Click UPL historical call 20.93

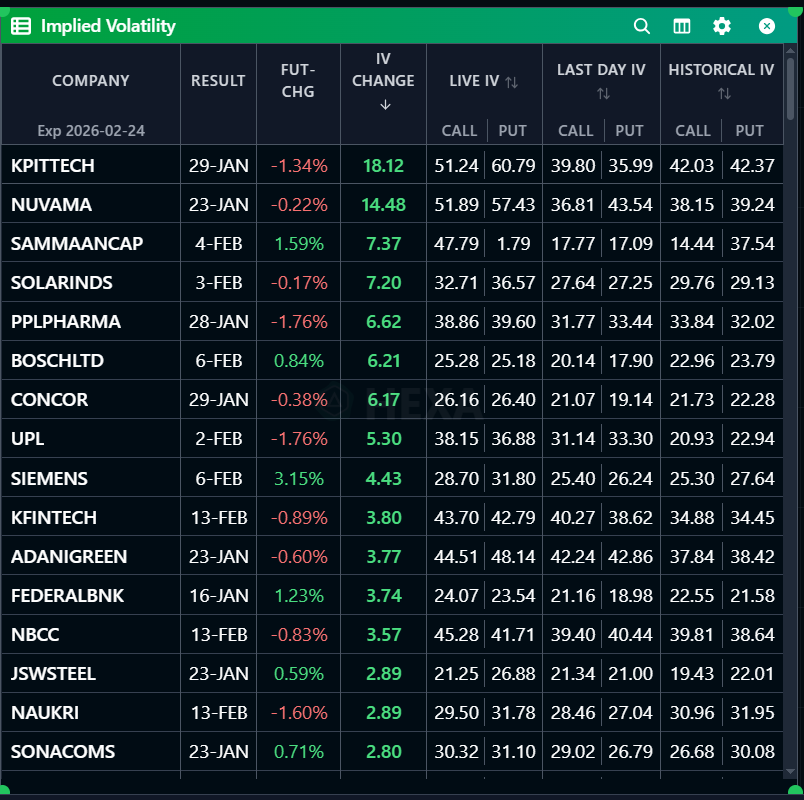click(692, 438)
